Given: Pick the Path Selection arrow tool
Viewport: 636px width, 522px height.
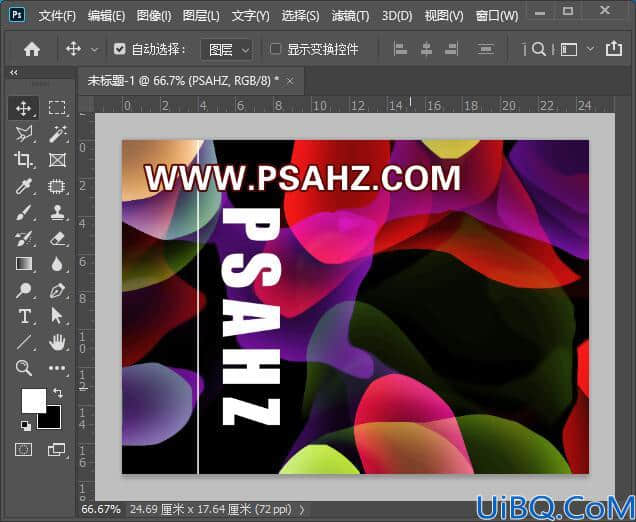Looking at the screenshot, I should (x=56, y=316).
